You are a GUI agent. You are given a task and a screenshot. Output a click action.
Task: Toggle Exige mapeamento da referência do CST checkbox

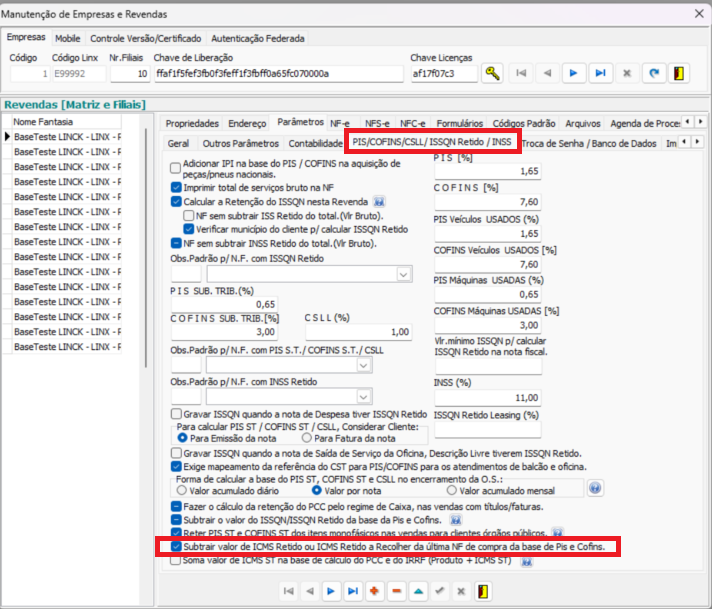point(176,466)
